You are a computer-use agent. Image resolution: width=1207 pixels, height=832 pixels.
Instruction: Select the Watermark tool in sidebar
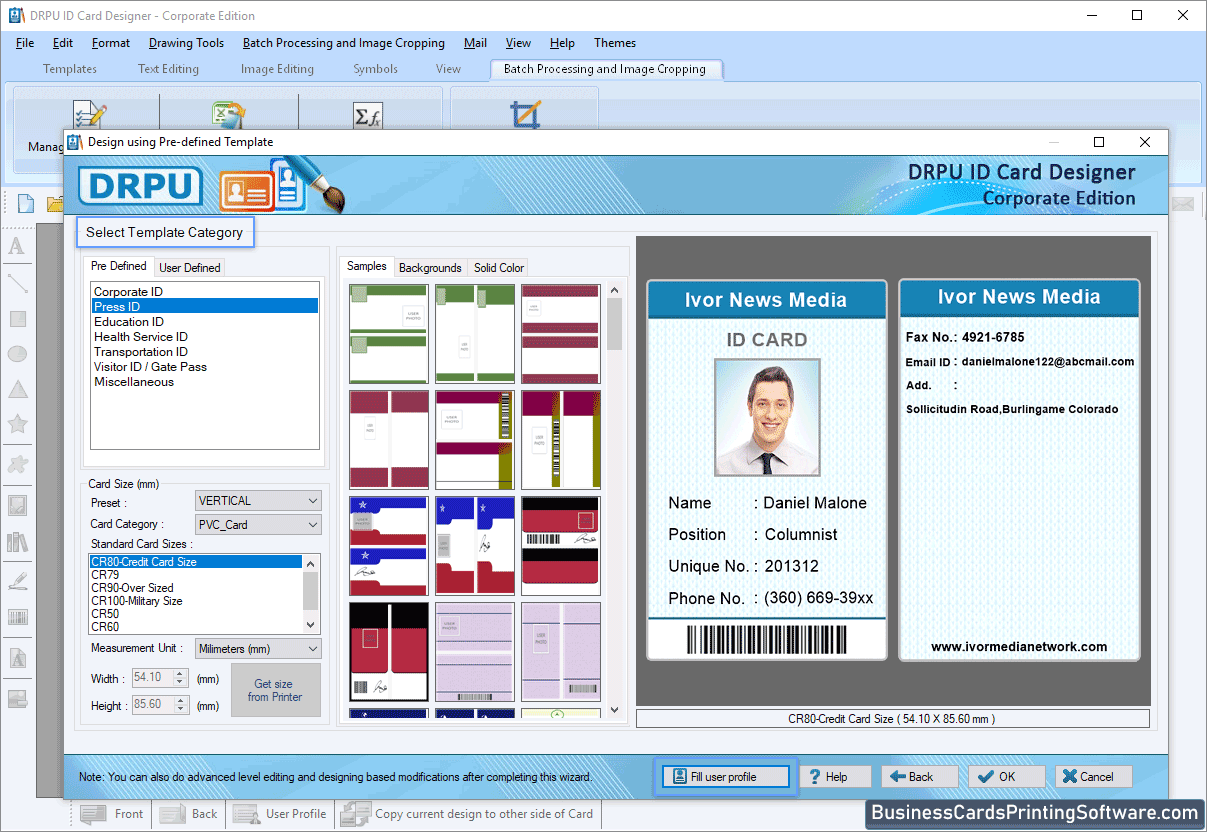tap(17, 659)
